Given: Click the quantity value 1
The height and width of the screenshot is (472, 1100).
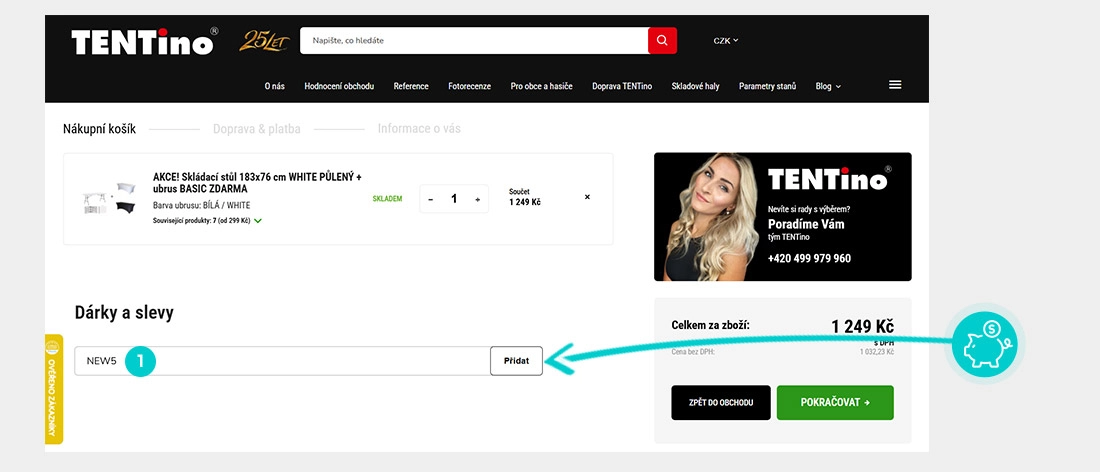Looking at the screenshot, I should pos(454,199).
